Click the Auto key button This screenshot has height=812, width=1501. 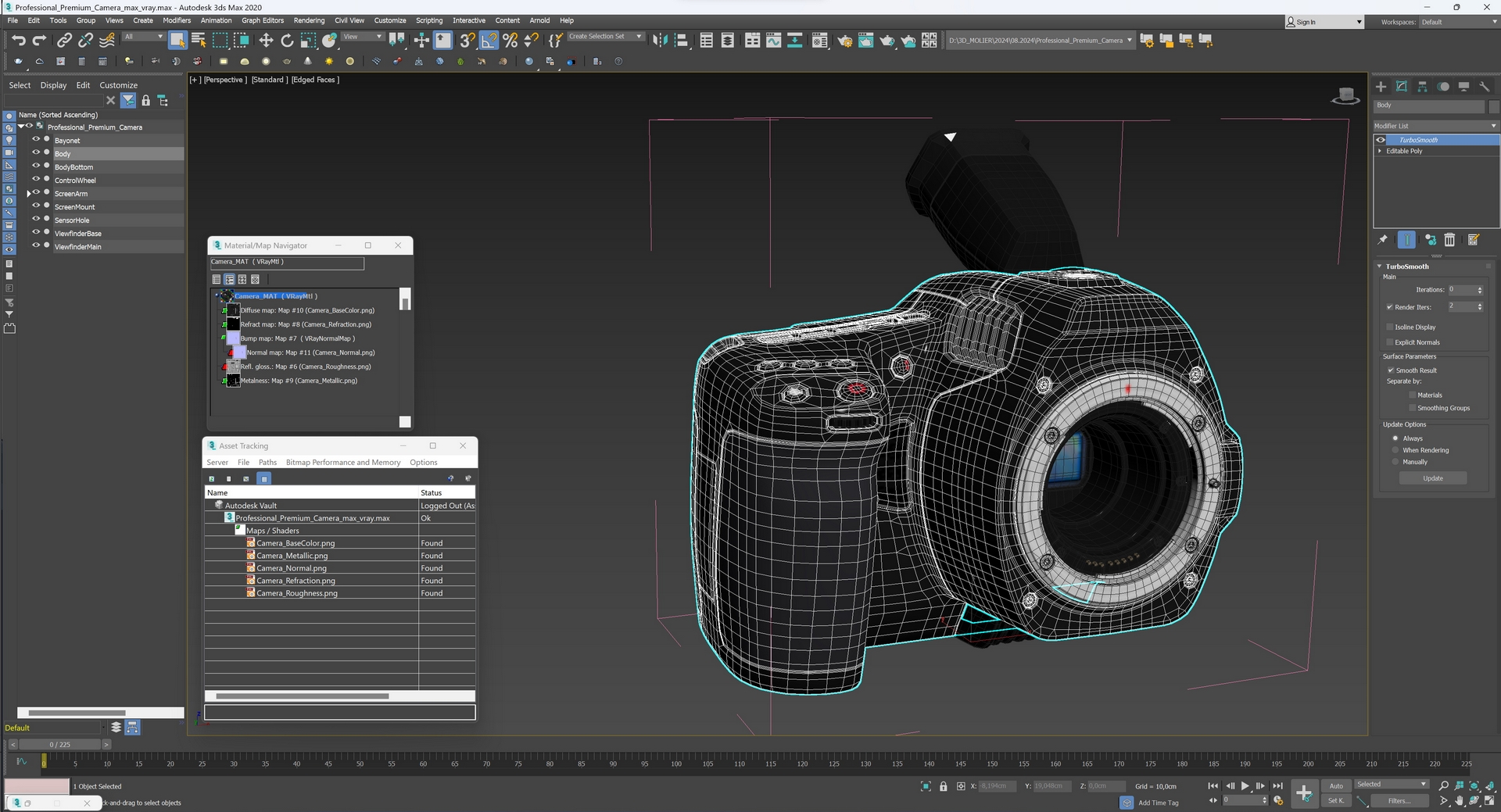click(1336, 786)
